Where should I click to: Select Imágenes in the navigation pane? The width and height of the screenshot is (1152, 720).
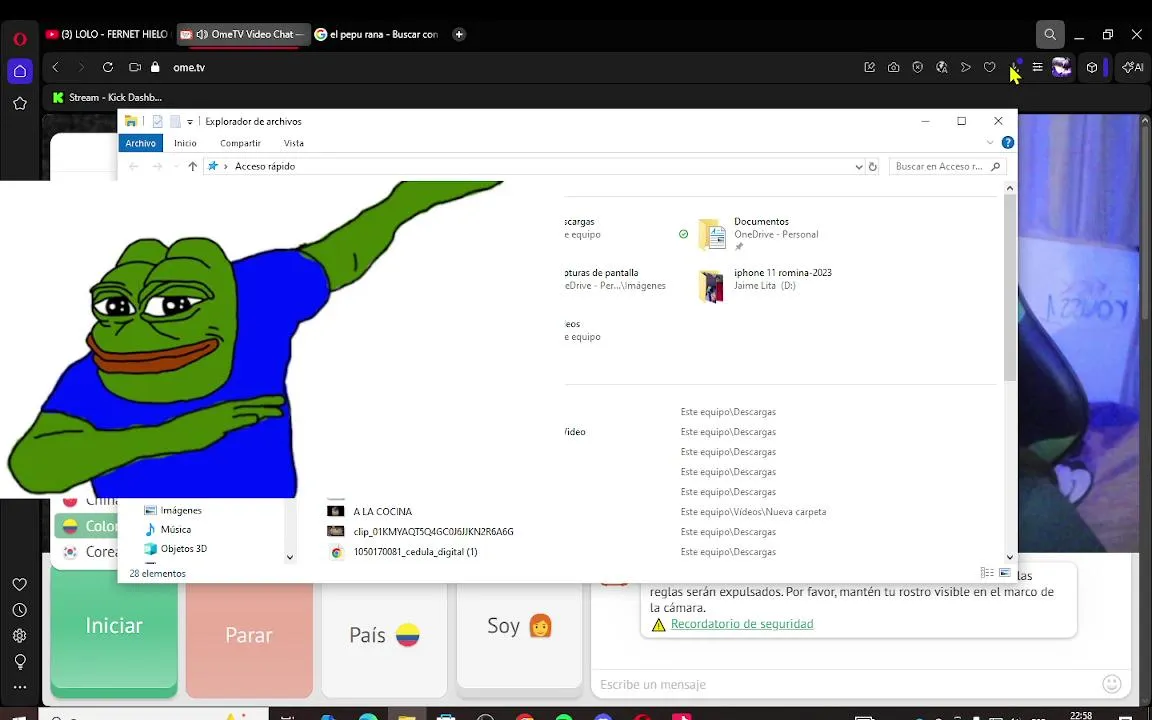click(173, 510)
